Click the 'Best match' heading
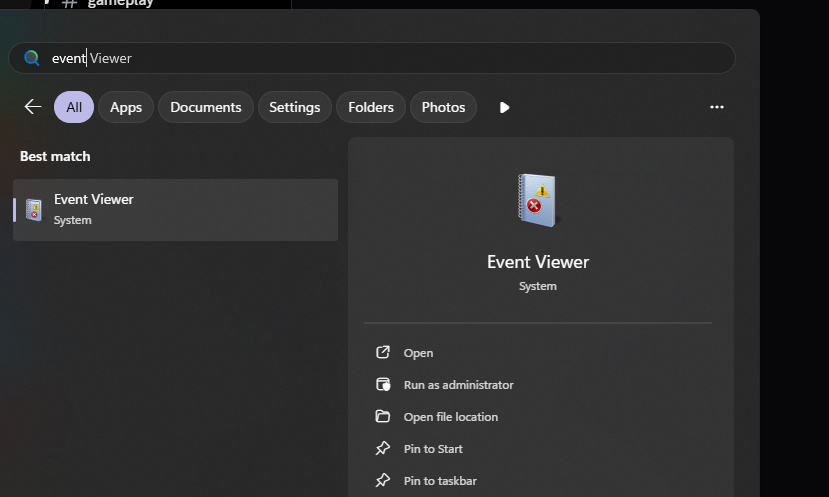Screen dimensions: 829x497 tap(55, 157)
